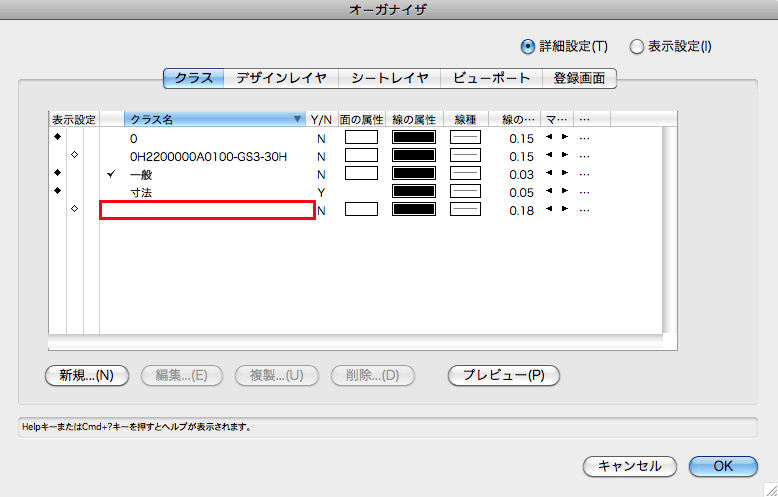Click the hollow diamond for class 0H2200000A0100-GS3-30H
Viewport: 778px width, 497px height.
pos(74,156)
